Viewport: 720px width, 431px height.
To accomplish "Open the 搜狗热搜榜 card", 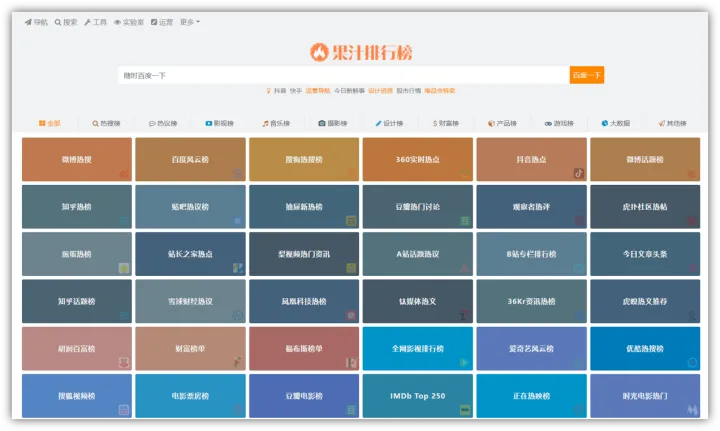I will point(304,159).
